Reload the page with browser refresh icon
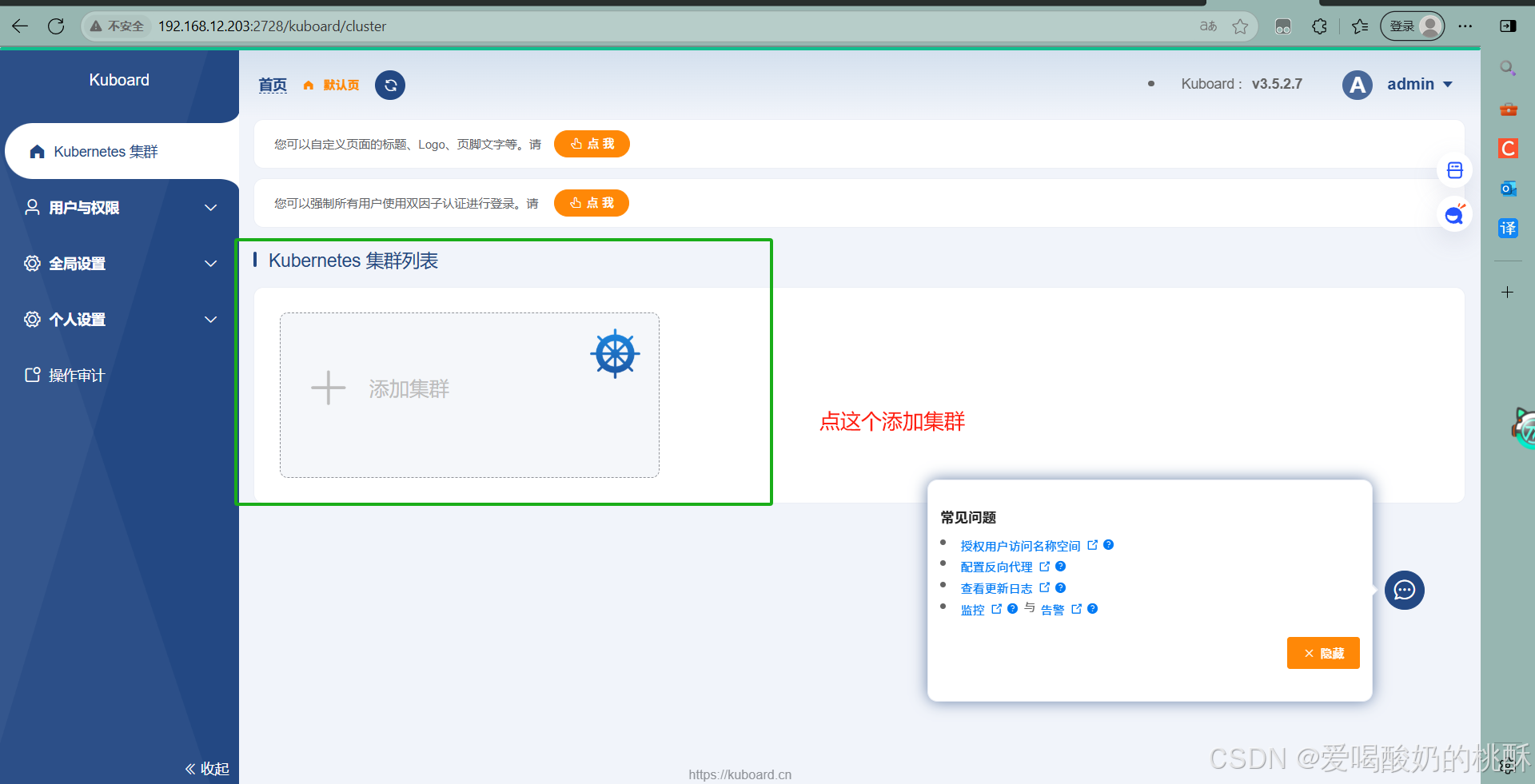 (x=56, y=26)
